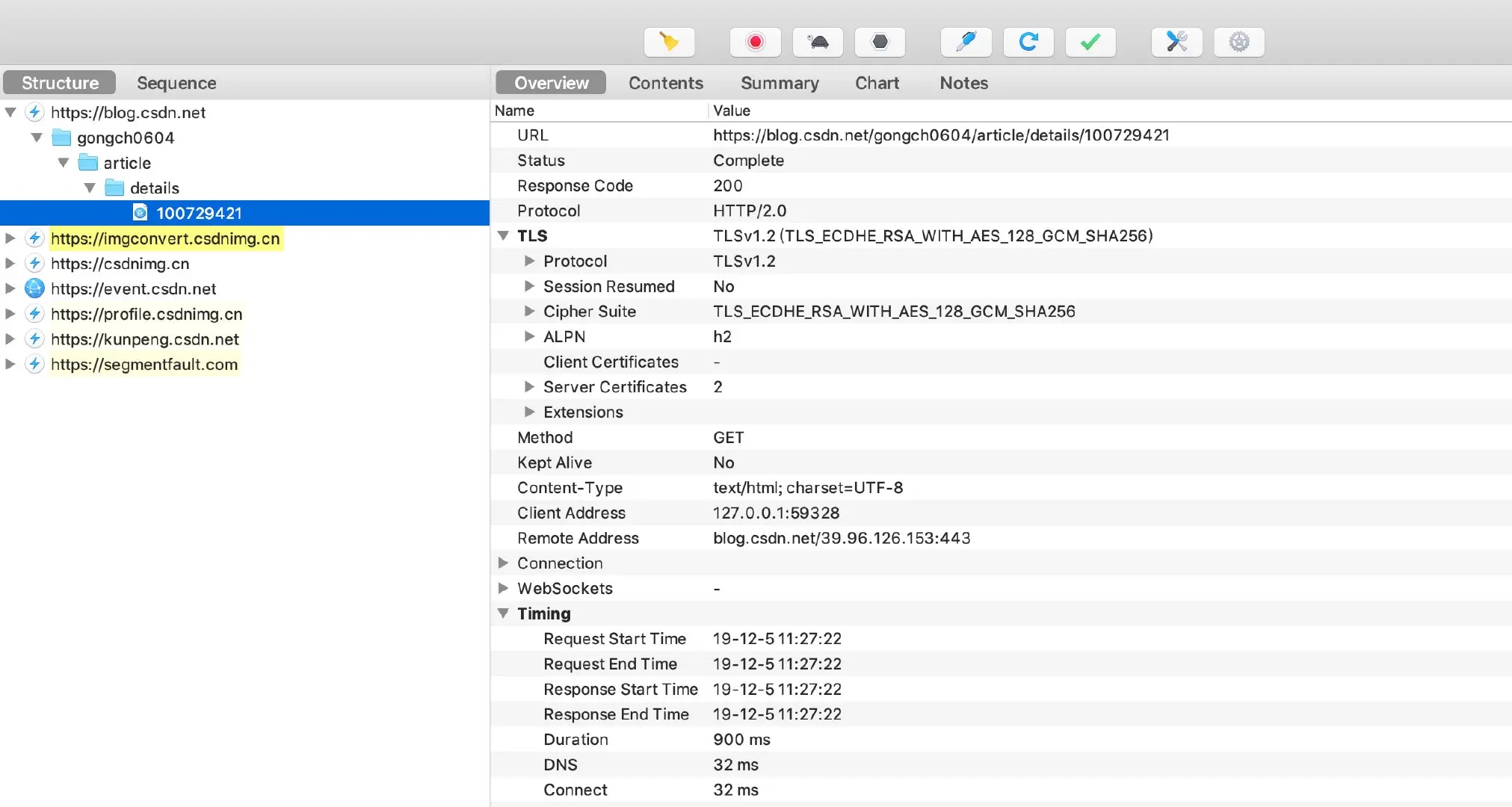1512x807 pixels.
Task: Expand the https://csdnimg.cn host
Action: [10, 263]
